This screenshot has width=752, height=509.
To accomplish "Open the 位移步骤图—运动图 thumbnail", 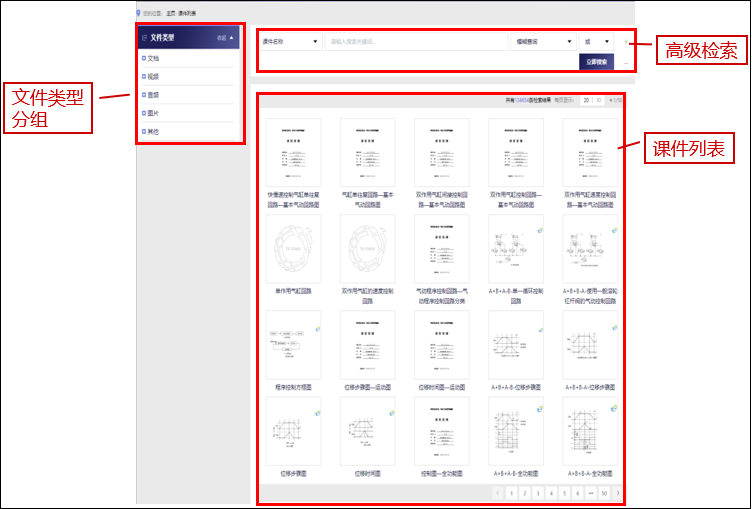I will click(x=367, y=344).
